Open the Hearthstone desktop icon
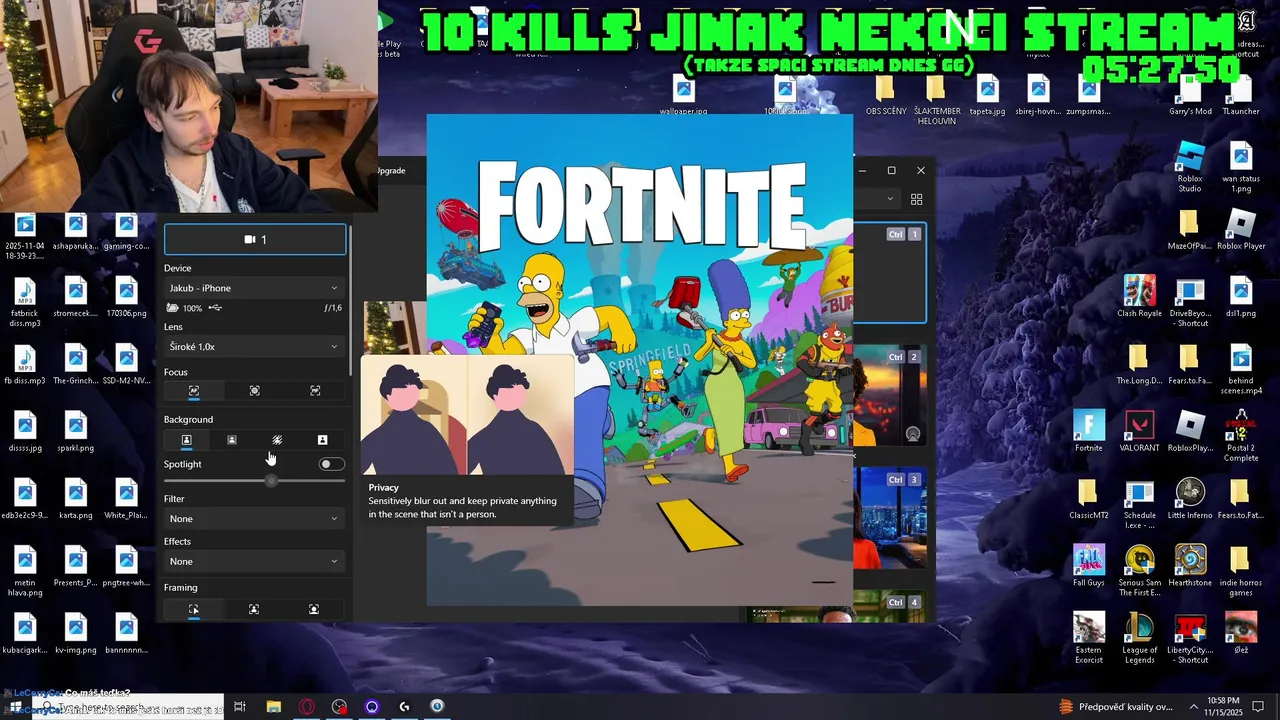Viewport: 1280px width, 720px height. tap(1190, 566)
